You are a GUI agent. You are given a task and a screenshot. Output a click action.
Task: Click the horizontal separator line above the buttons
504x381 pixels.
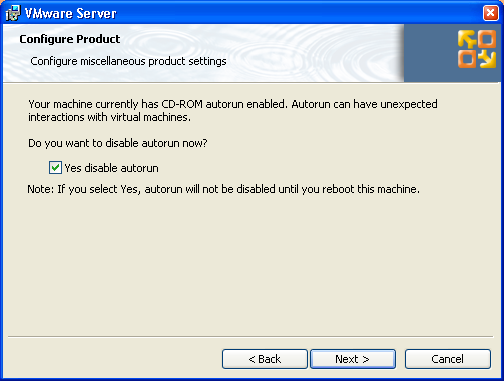click(x=250, y=337)
